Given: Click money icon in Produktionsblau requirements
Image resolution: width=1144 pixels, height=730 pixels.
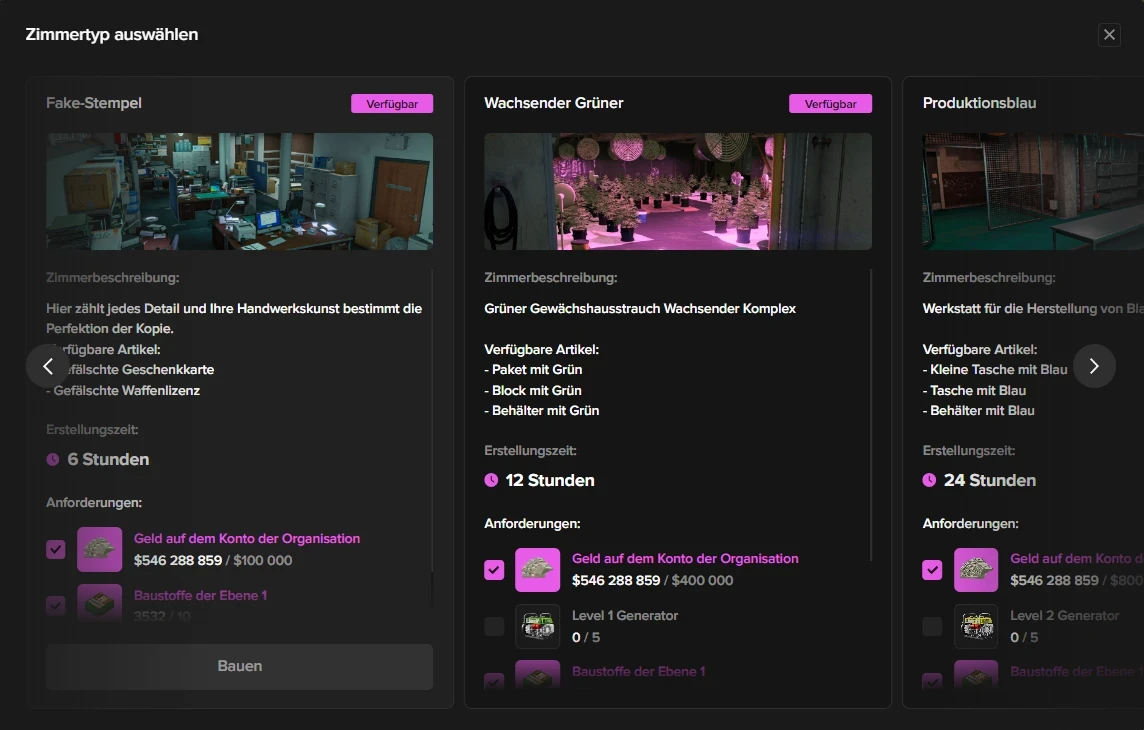Looking at the screenshot, I should (x=975, y=570).
